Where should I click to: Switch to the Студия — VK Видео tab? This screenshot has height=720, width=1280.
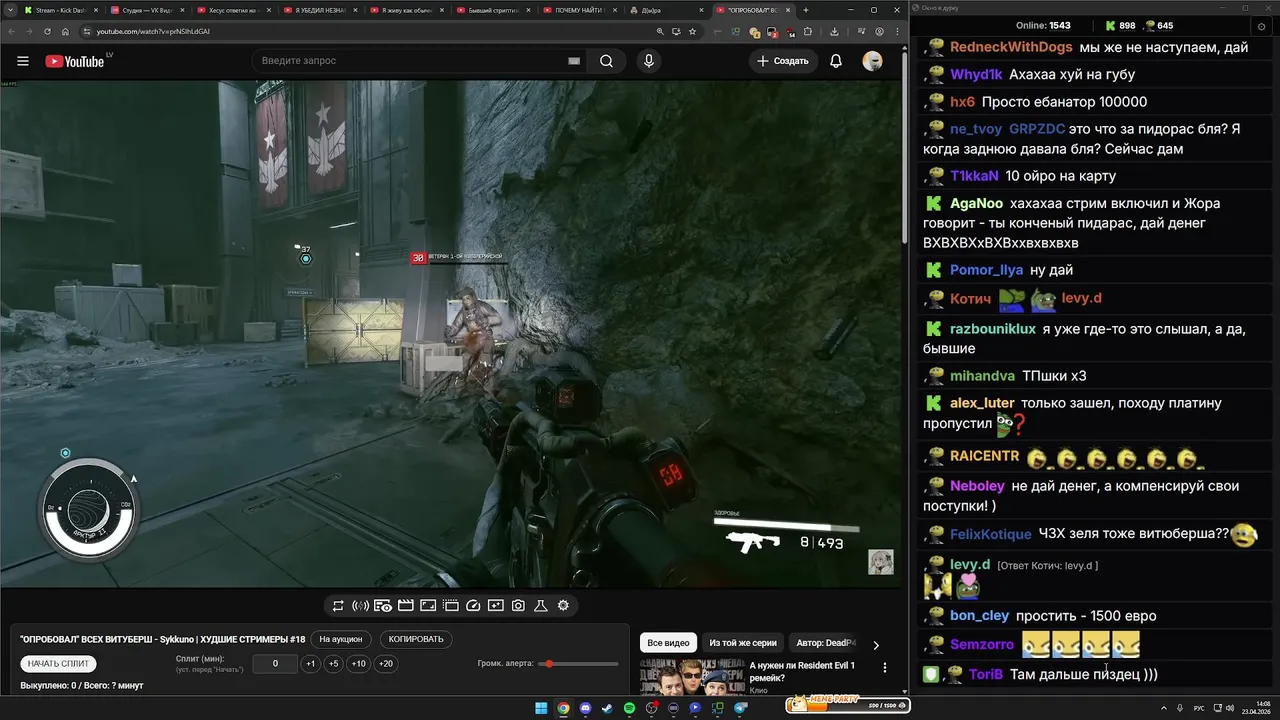click(145, 10)
